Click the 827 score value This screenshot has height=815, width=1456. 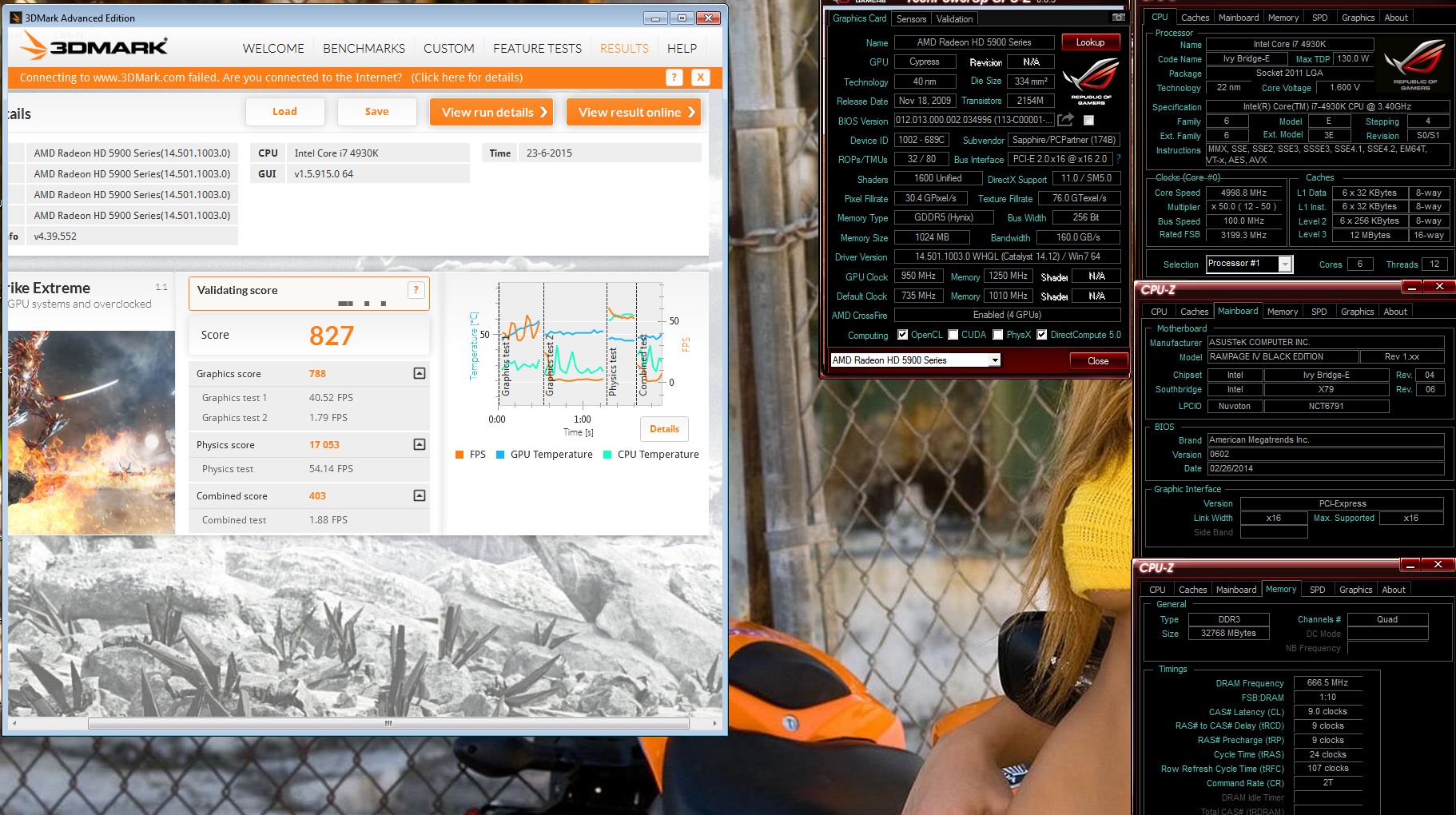click(x=332, y=336)
